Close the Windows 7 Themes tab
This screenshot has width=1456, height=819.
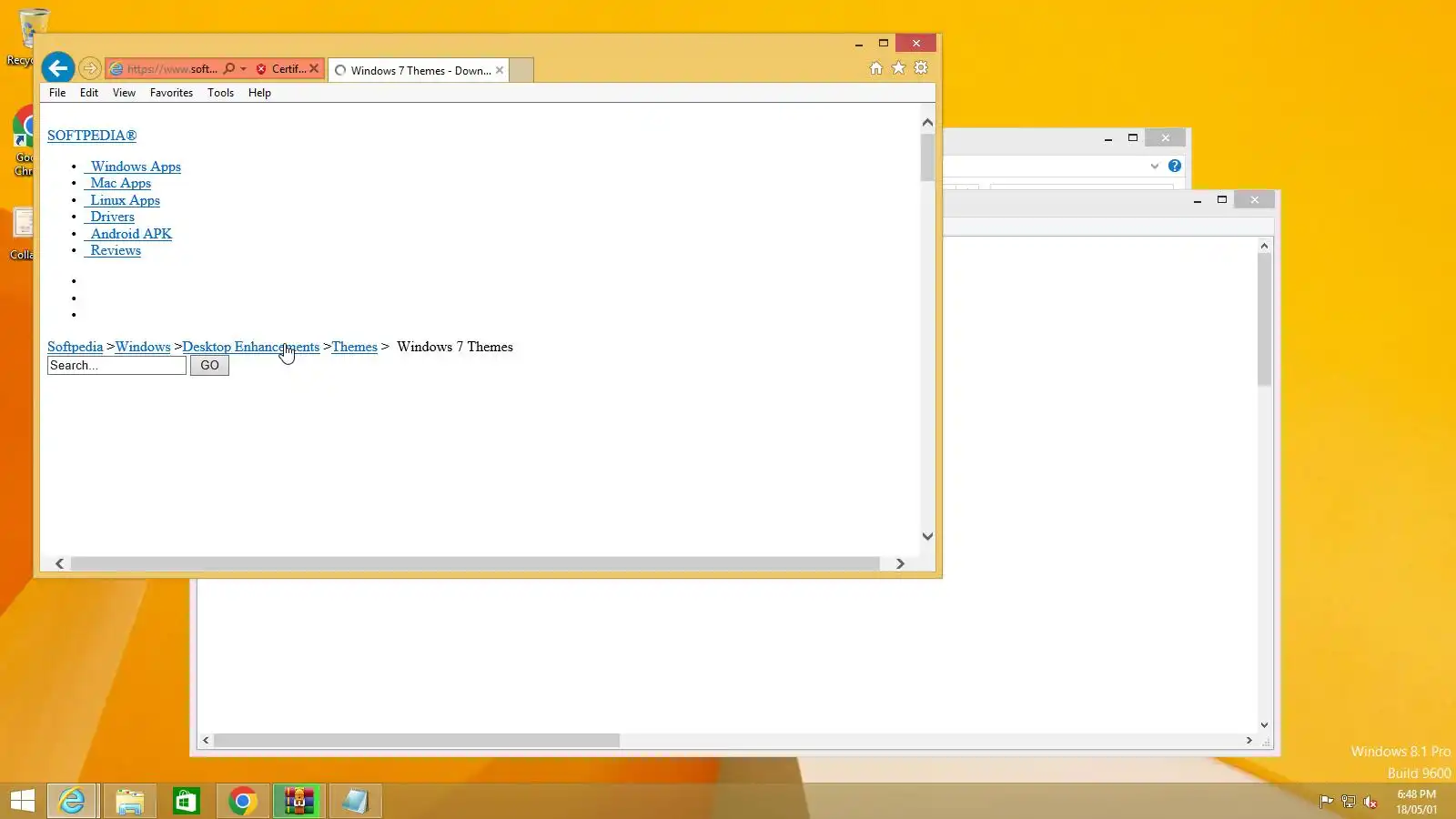(x=500, y=70)
